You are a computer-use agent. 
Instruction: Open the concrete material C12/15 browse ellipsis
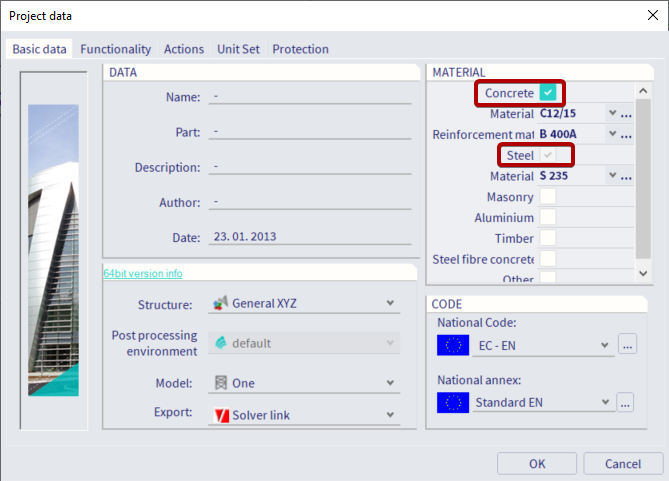click(x=626, y=114)
